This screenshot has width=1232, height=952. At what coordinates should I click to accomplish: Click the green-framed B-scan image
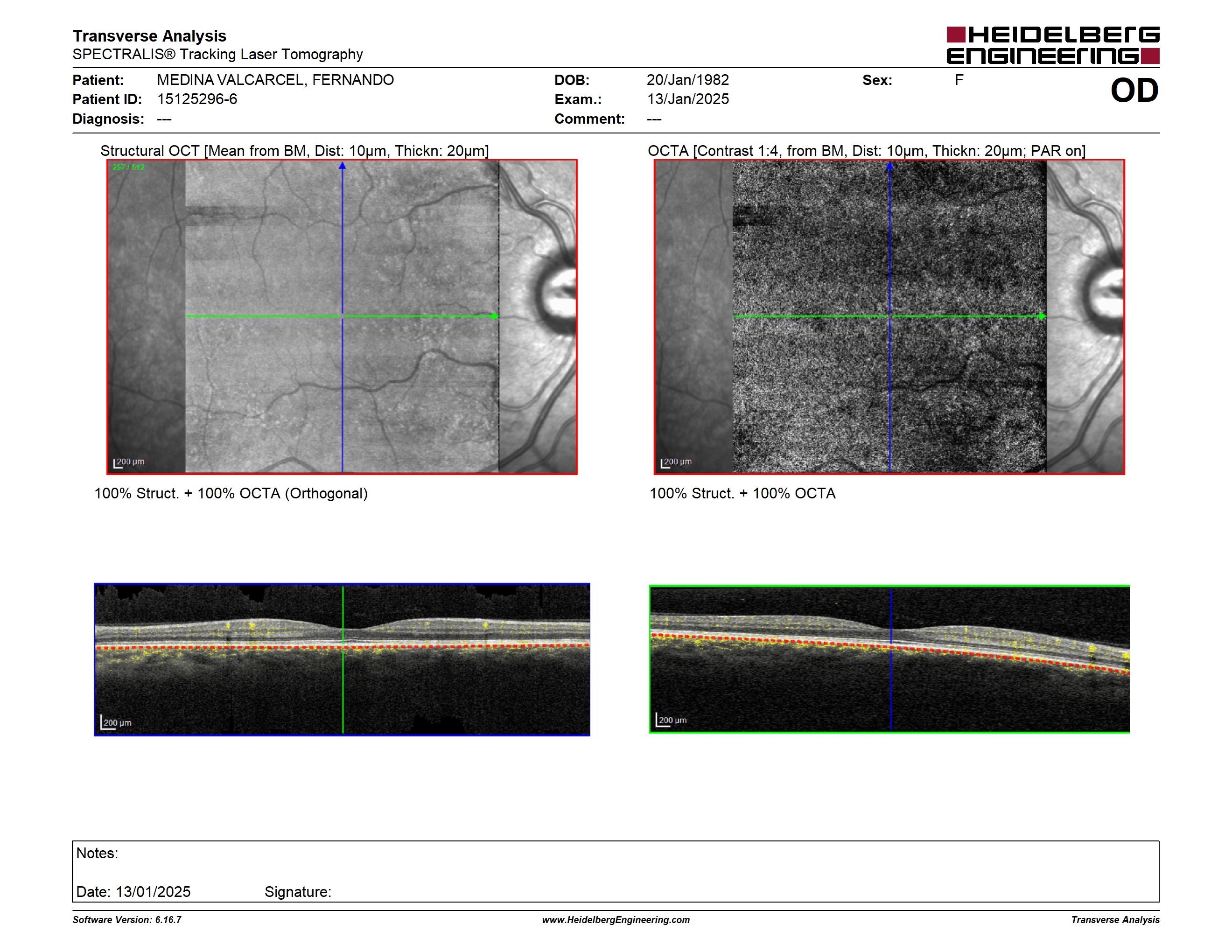click(x=889, y=659)
